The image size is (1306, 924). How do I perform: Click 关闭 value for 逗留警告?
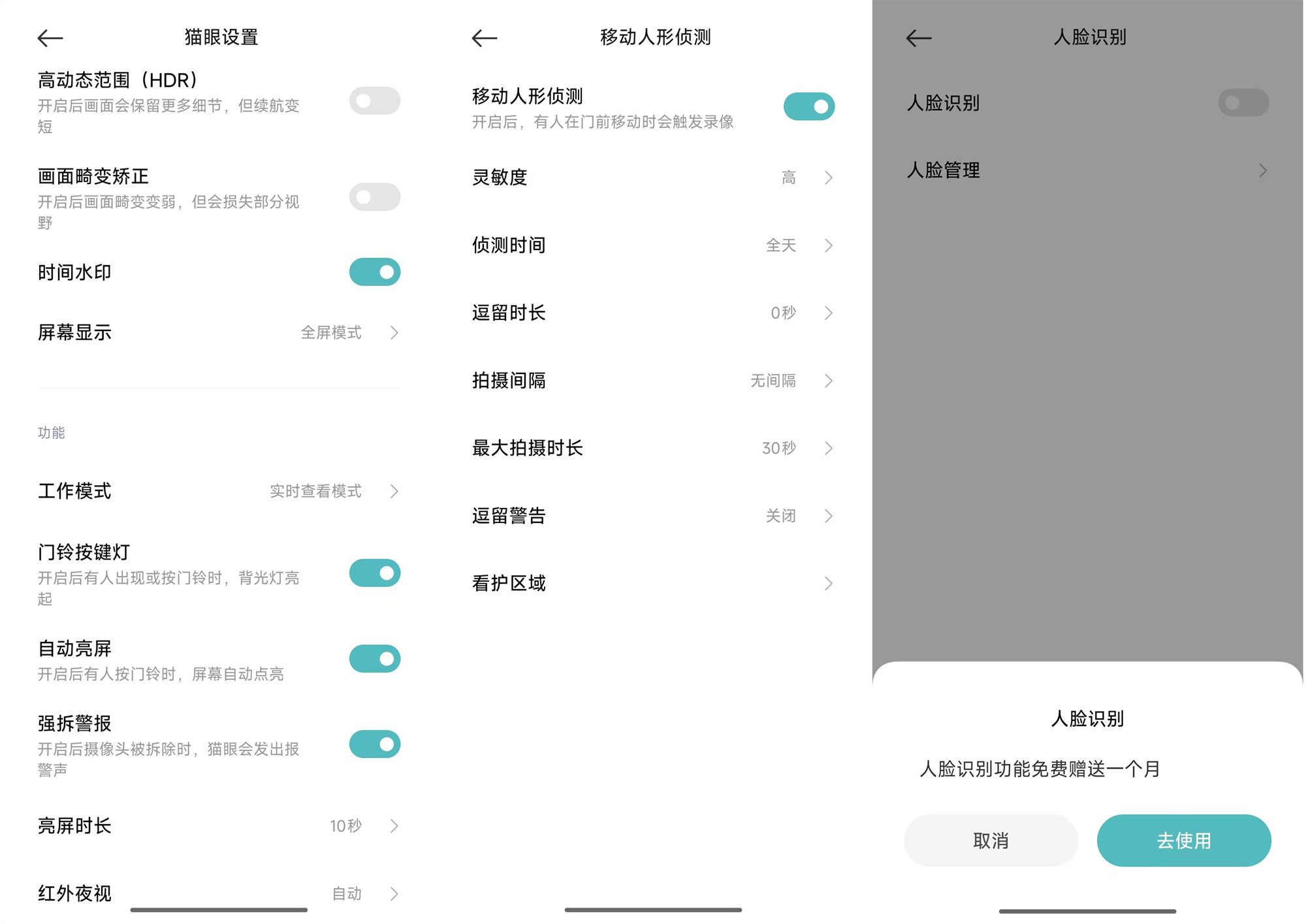pyautogui.click(x=781, y=516)
